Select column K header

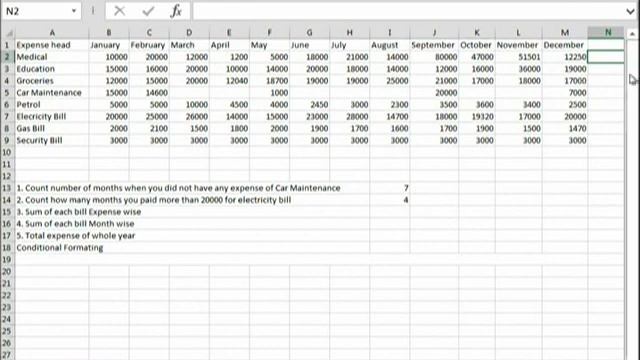[x=477, y=33]
